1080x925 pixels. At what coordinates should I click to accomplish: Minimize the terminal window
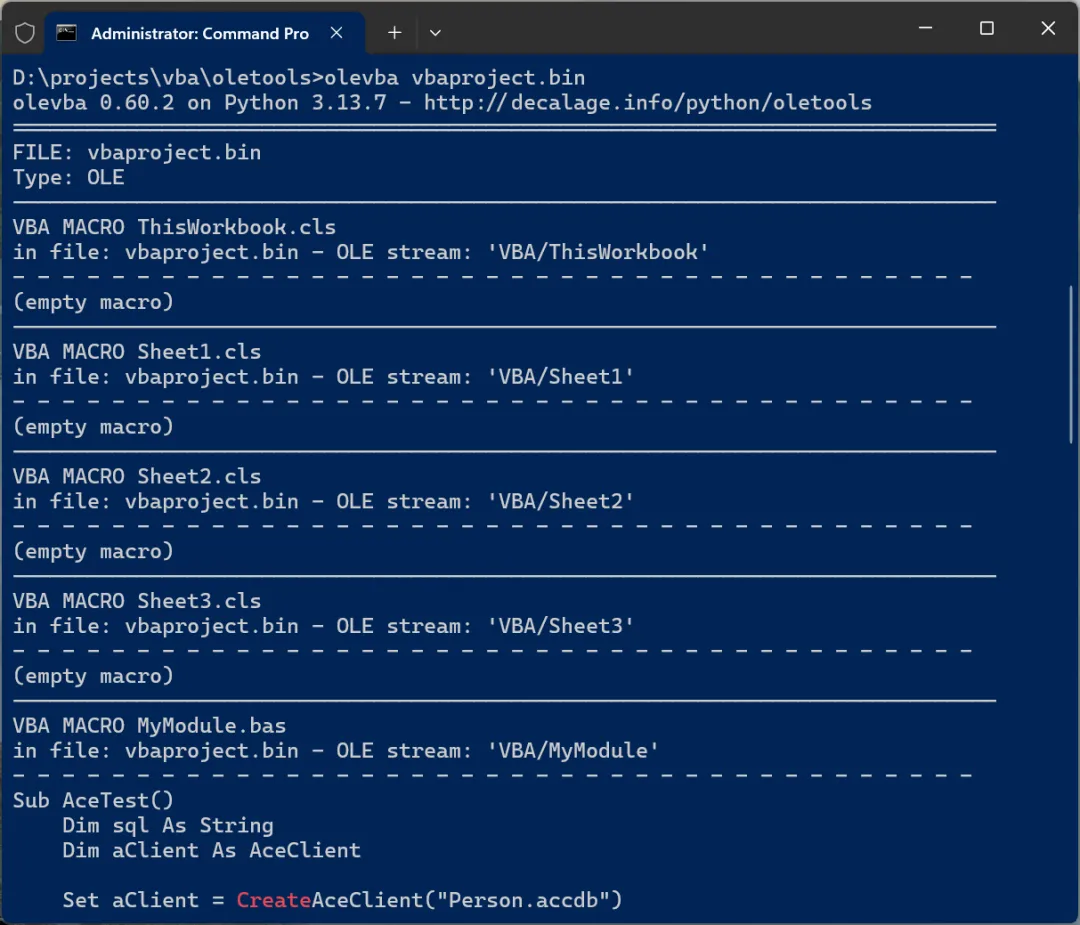click(x=925, y=29)
